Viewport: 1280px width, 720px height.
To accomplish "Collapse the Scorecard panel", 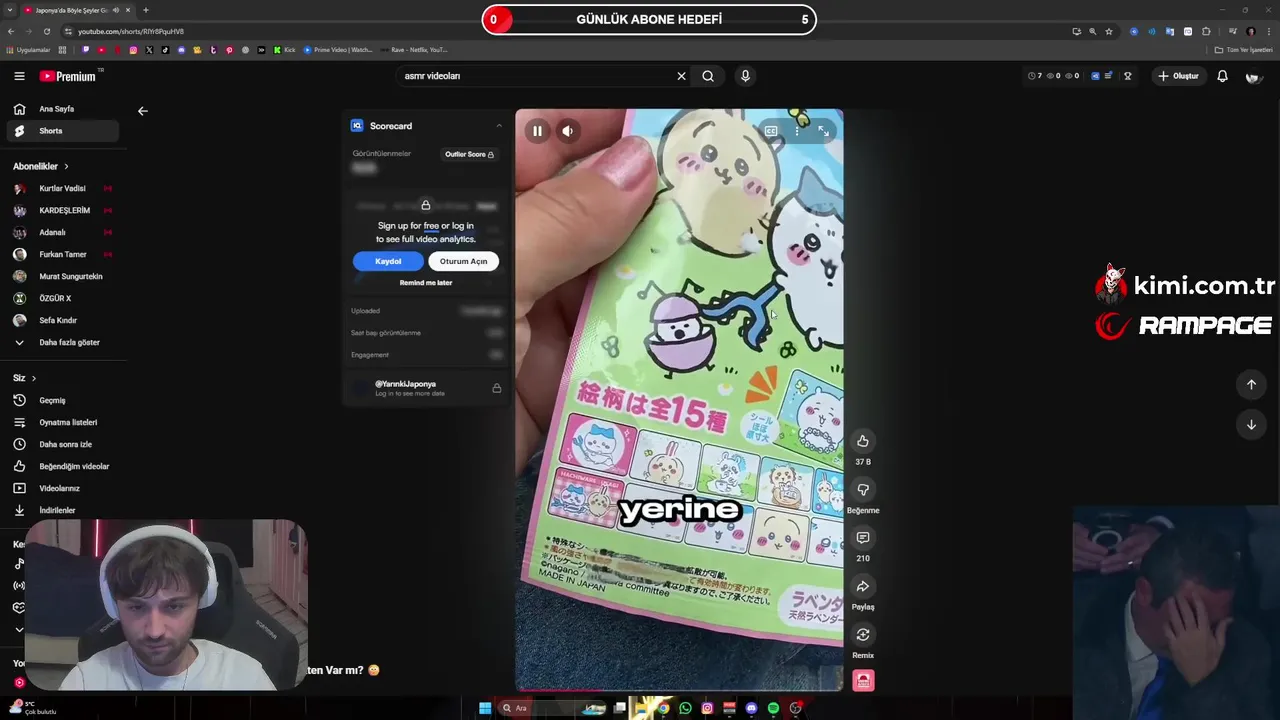I will pos(499,126).
